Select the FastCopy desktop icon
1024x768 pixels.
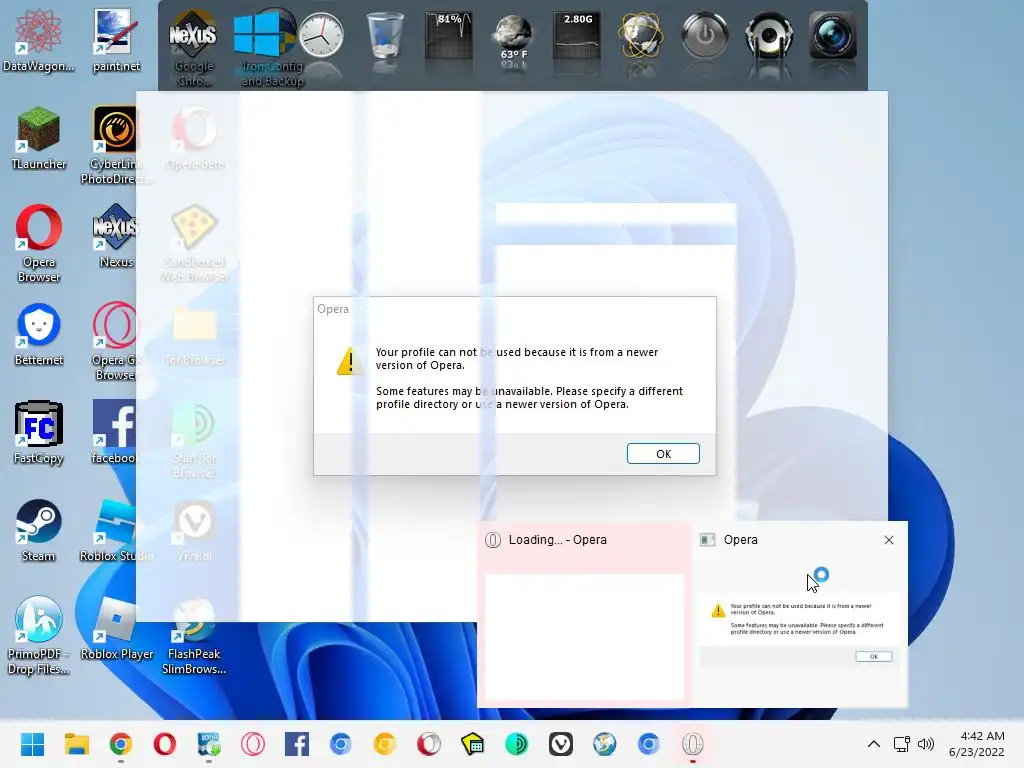(x=39, y=432)
